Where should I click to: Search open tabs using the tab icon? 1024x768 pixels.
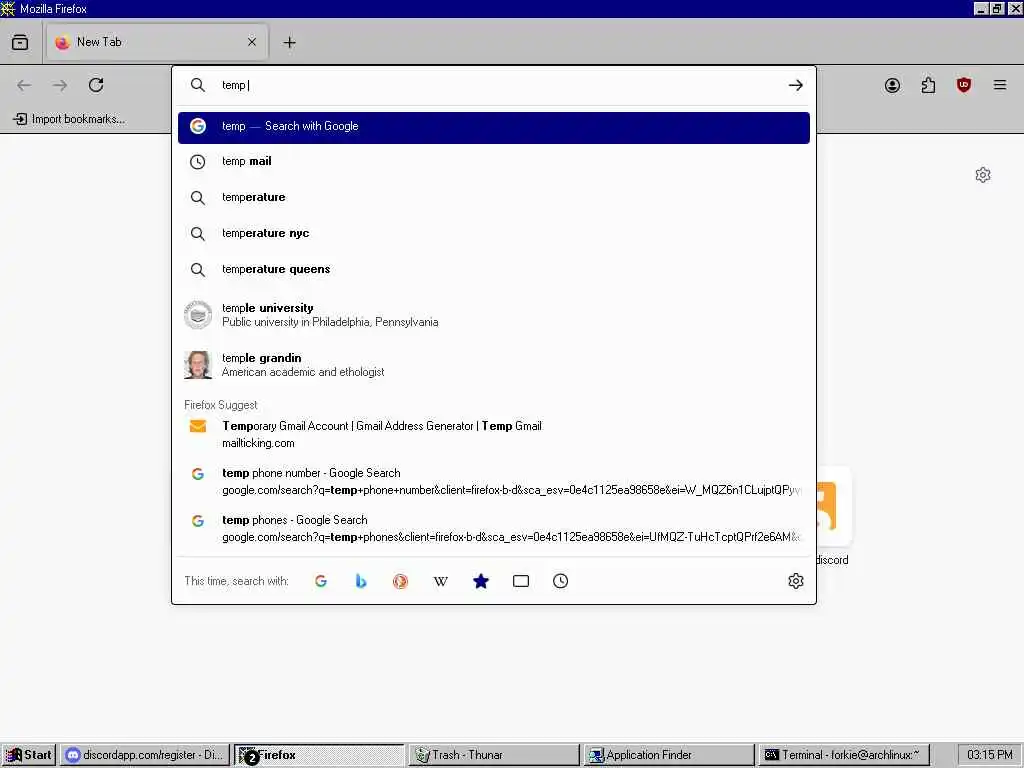[520, 581]
